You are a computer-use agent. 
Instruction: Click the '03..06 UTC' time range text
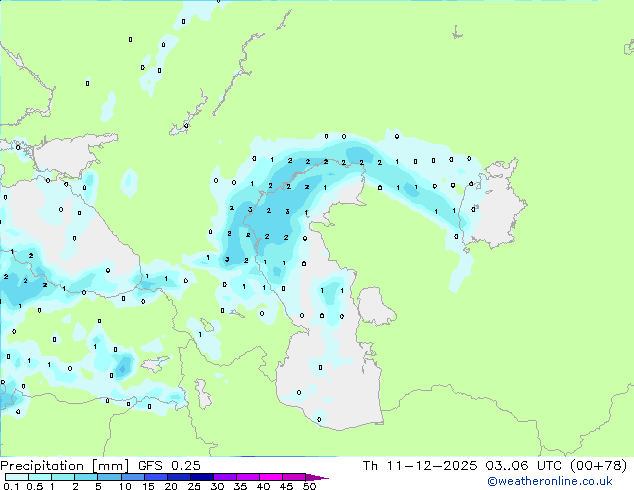524,466
